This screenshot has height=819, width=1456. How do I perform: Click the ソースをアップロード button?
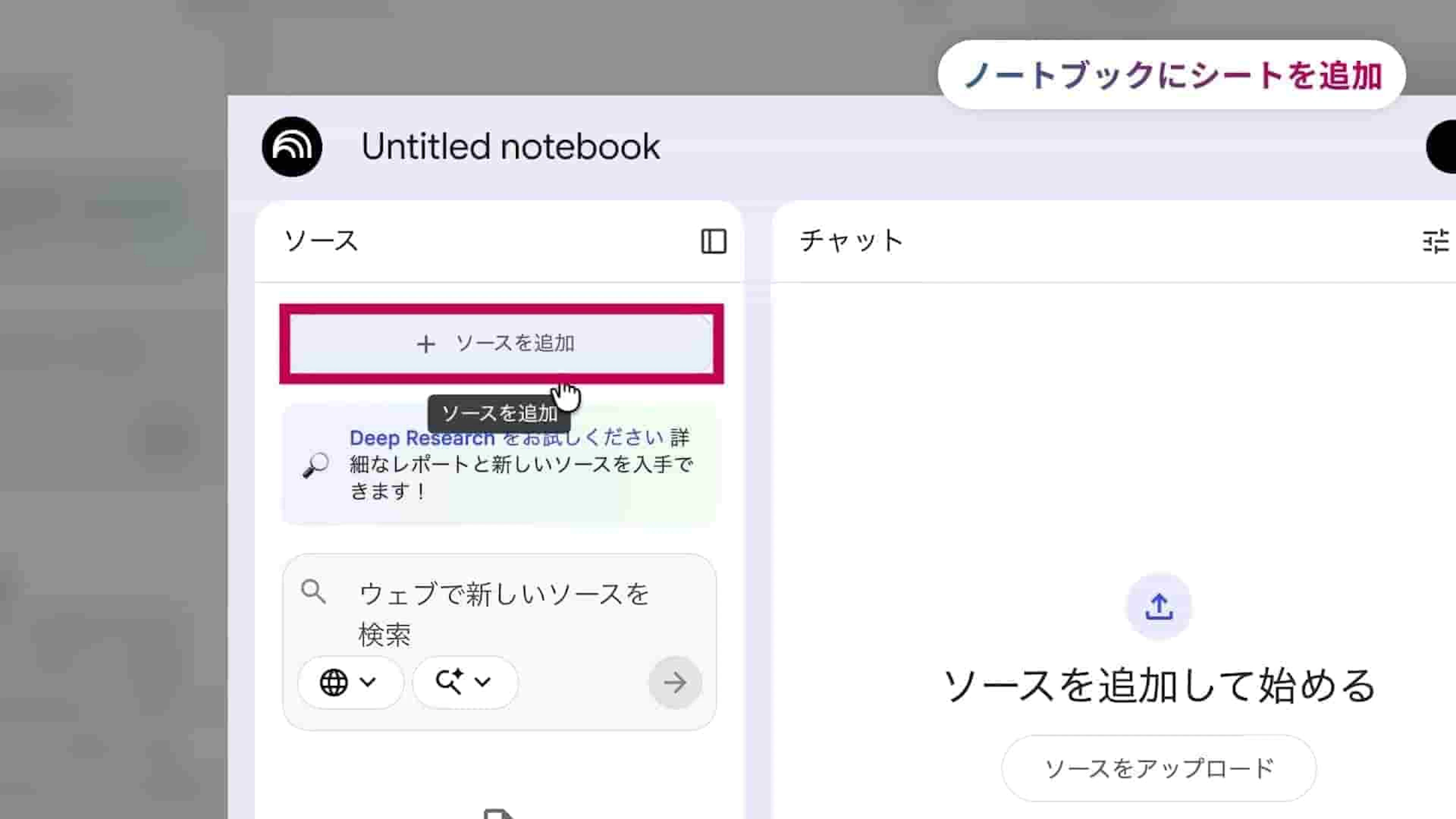(x=1159, y=768)
